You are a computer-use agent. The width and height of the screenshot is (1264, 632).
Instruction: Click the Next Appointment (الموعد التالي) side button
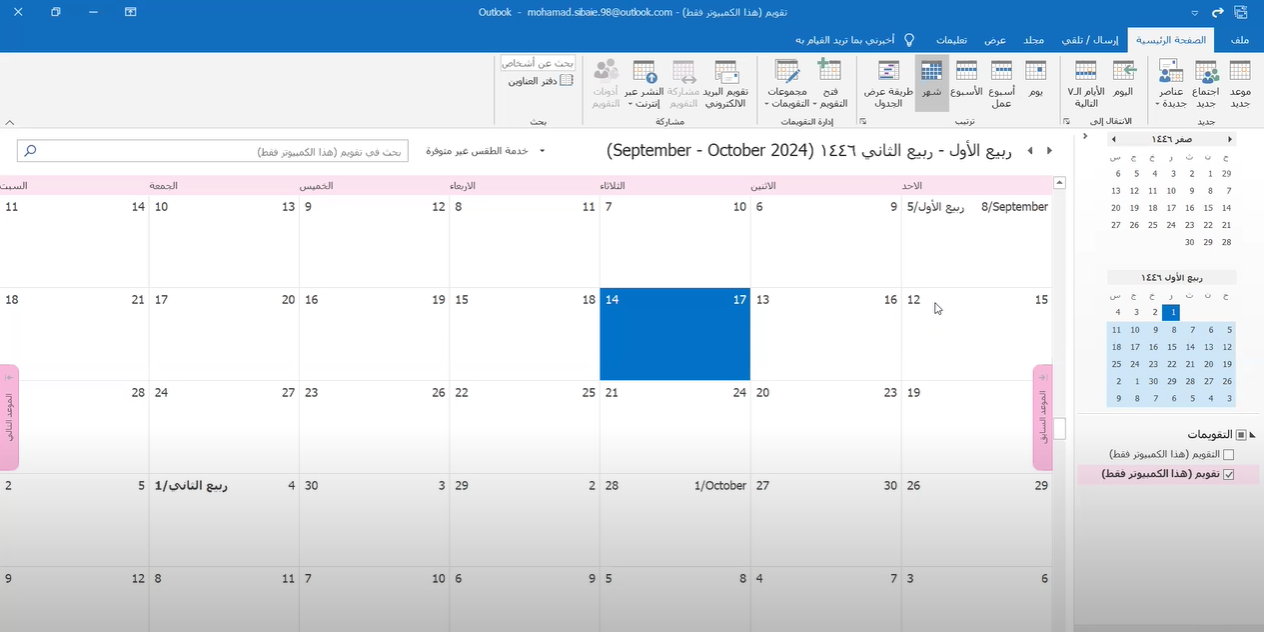9,417
